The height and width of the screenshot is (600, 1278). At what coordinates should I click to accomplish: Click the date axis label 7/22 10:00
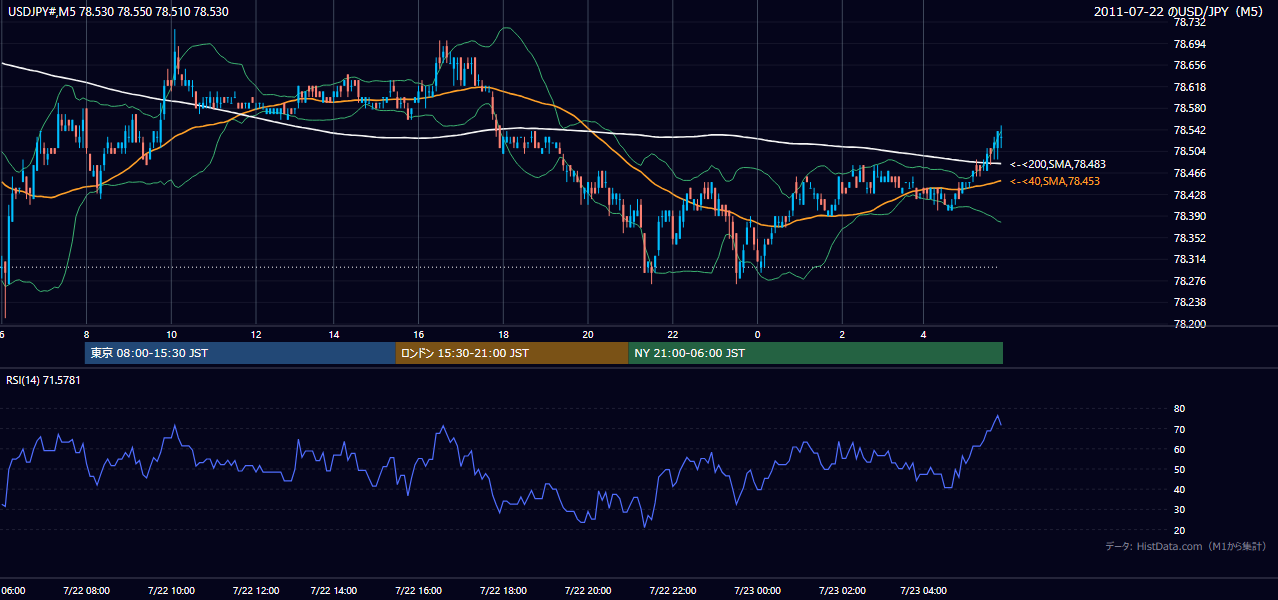pyautogui.click(x=170, y=590)
